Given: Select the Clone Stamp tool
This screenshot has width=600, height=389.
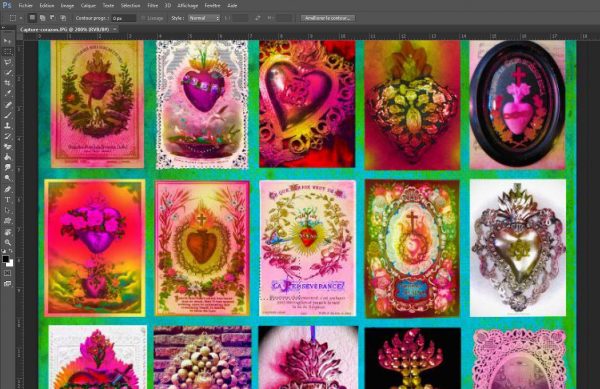Looking at the screenshot, I should click(7, 125).
